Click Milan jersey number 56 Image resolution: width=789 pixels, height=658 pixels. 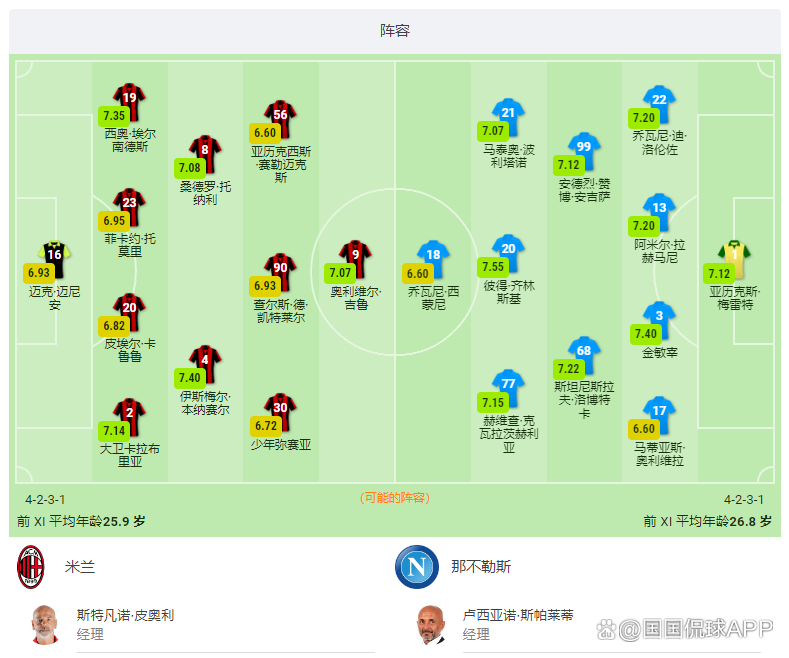click(x=280, y=119)
